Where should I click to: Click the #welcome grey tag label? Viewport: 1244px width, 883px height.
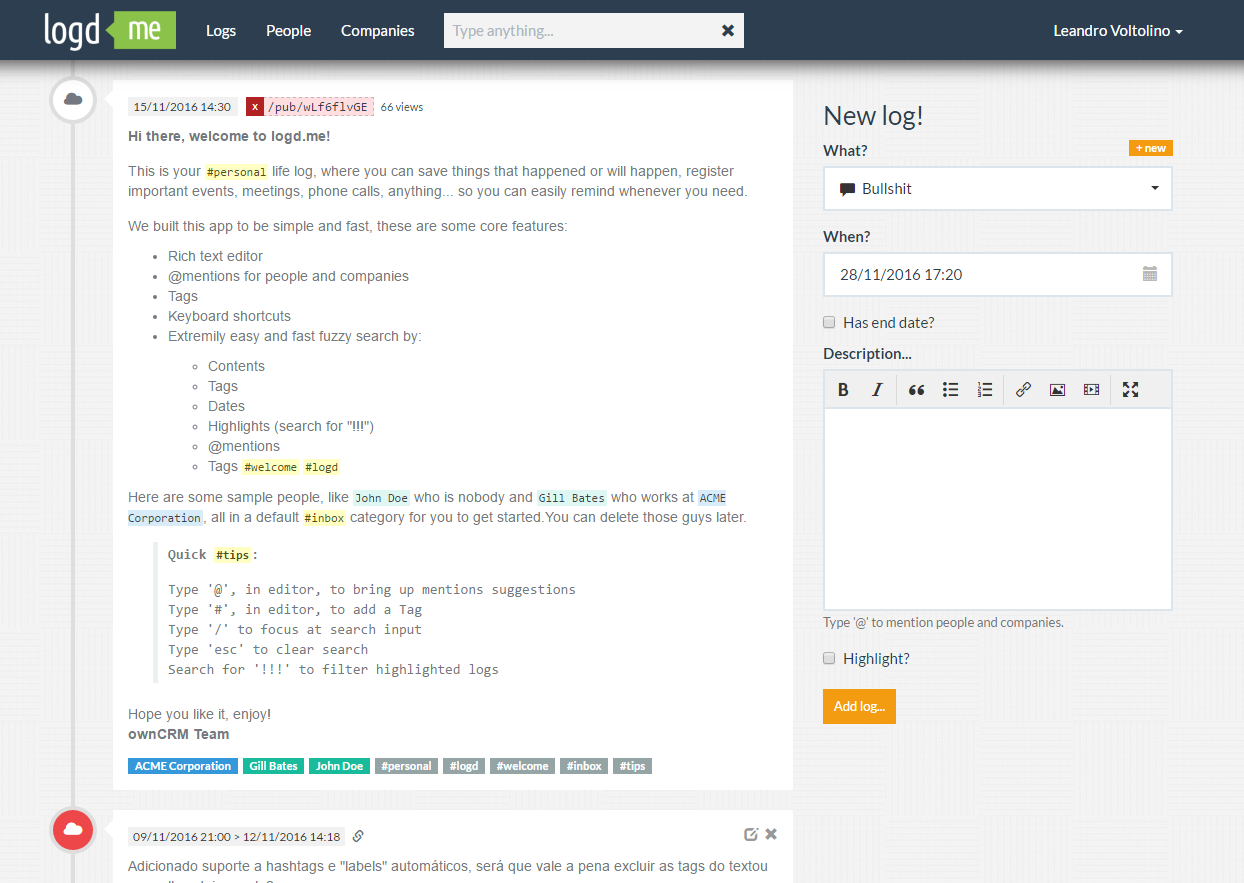click(522, 766)
